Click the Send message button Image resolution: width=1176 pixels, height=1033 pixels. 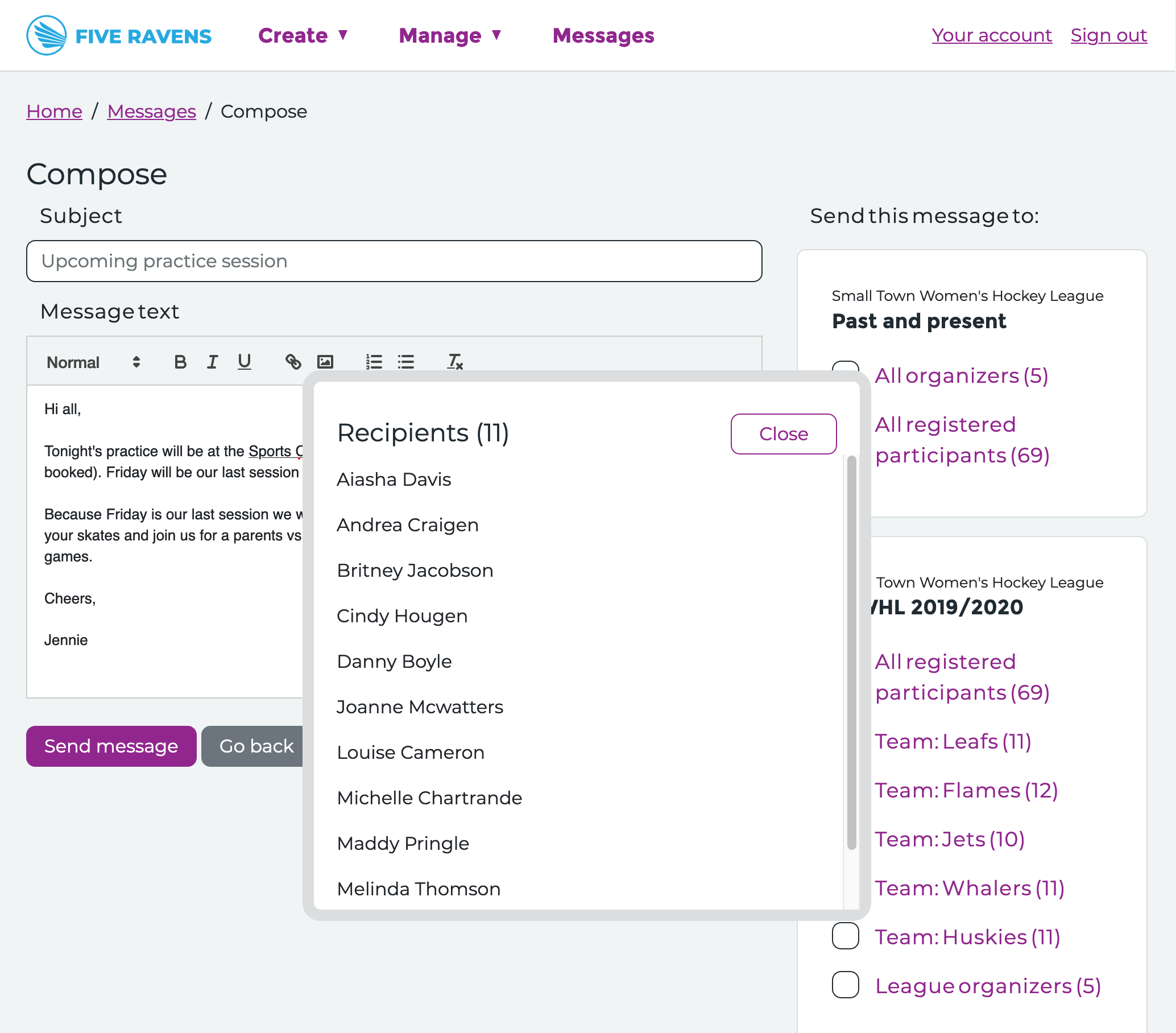(x=111, y=746)
